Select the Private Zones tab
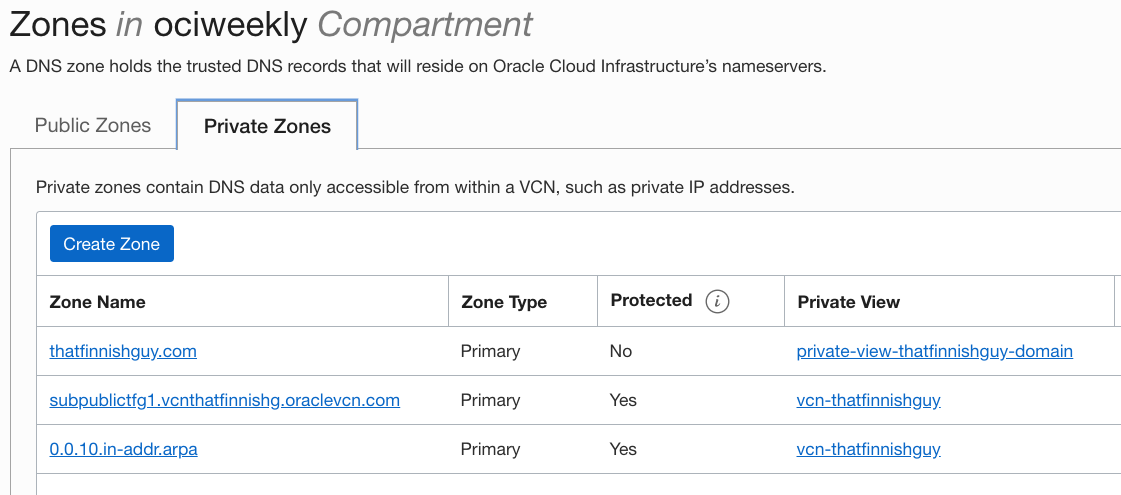Viewport: 1121px width, 495px height. [267, 126]
